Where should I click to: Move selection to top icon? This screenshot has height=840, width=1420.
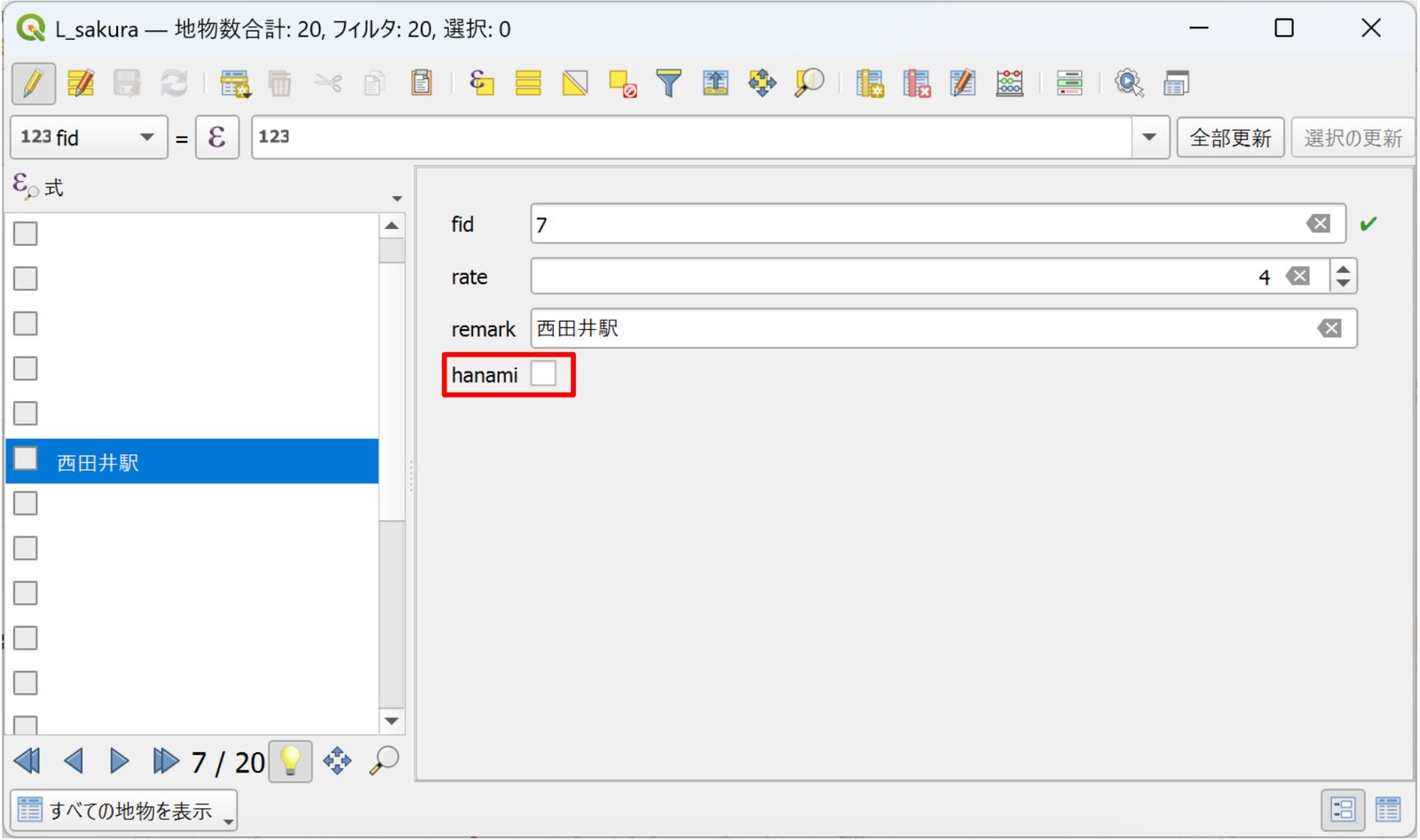coord(715,84)
